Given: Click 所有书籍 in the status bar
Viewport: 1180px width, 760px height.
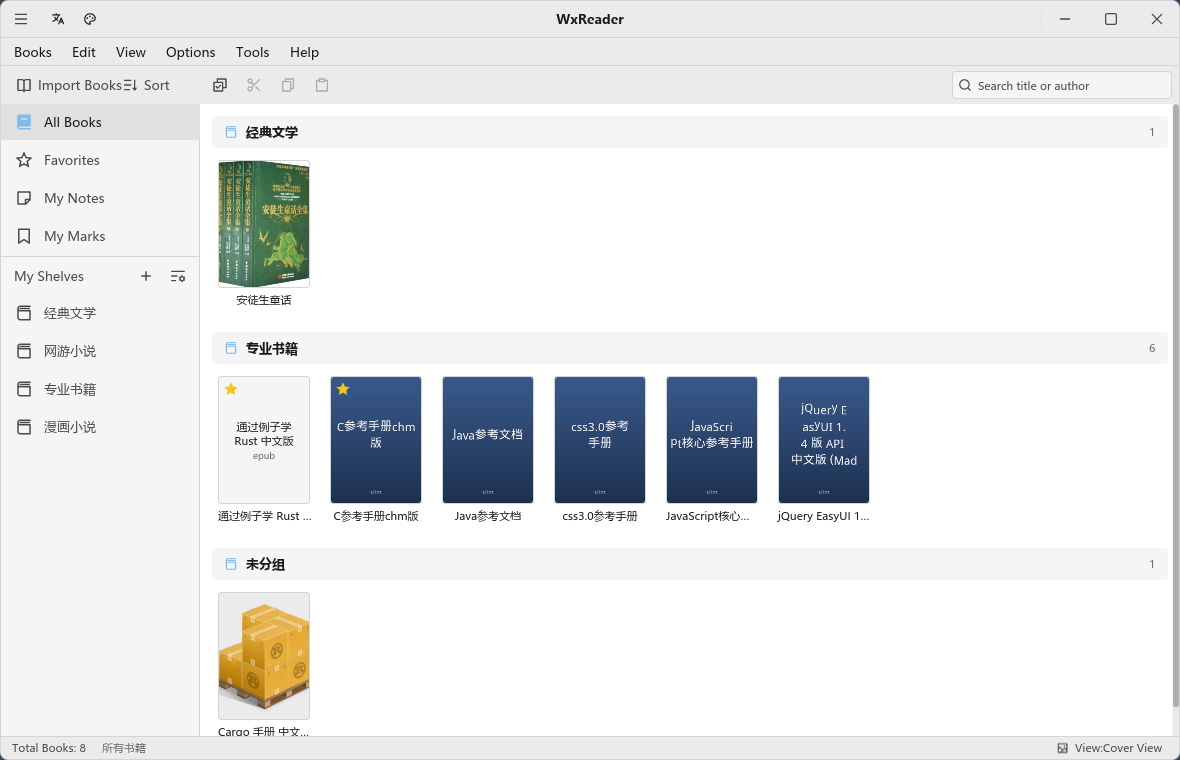Looking at the screenshot, I should (x=124, y=748).
